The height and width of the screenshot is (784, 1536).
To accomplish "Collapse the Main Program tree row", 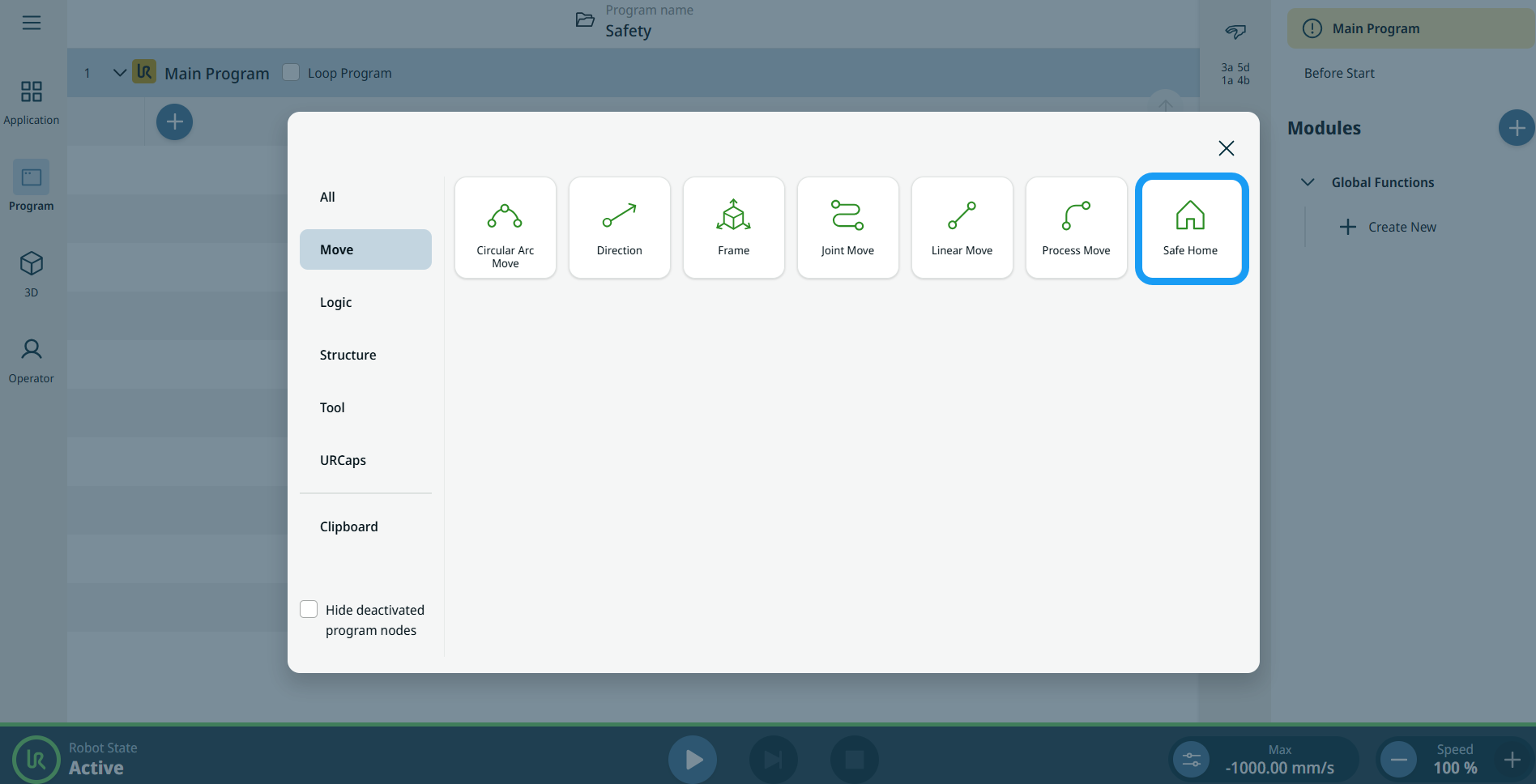I will [119, 73].
